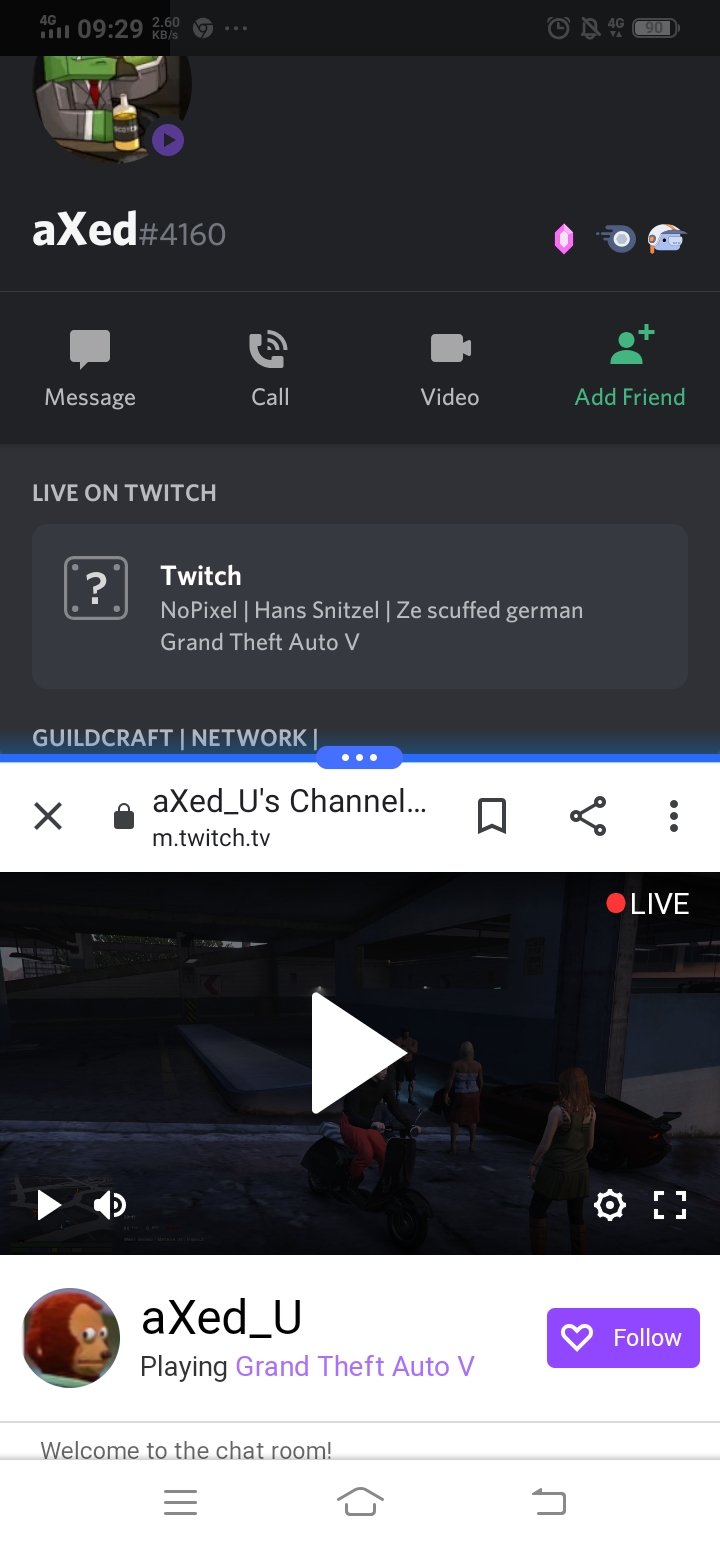Follow the aXed_U channel
Viewport: 720px width, 1544px height.
click(623, 1338)
